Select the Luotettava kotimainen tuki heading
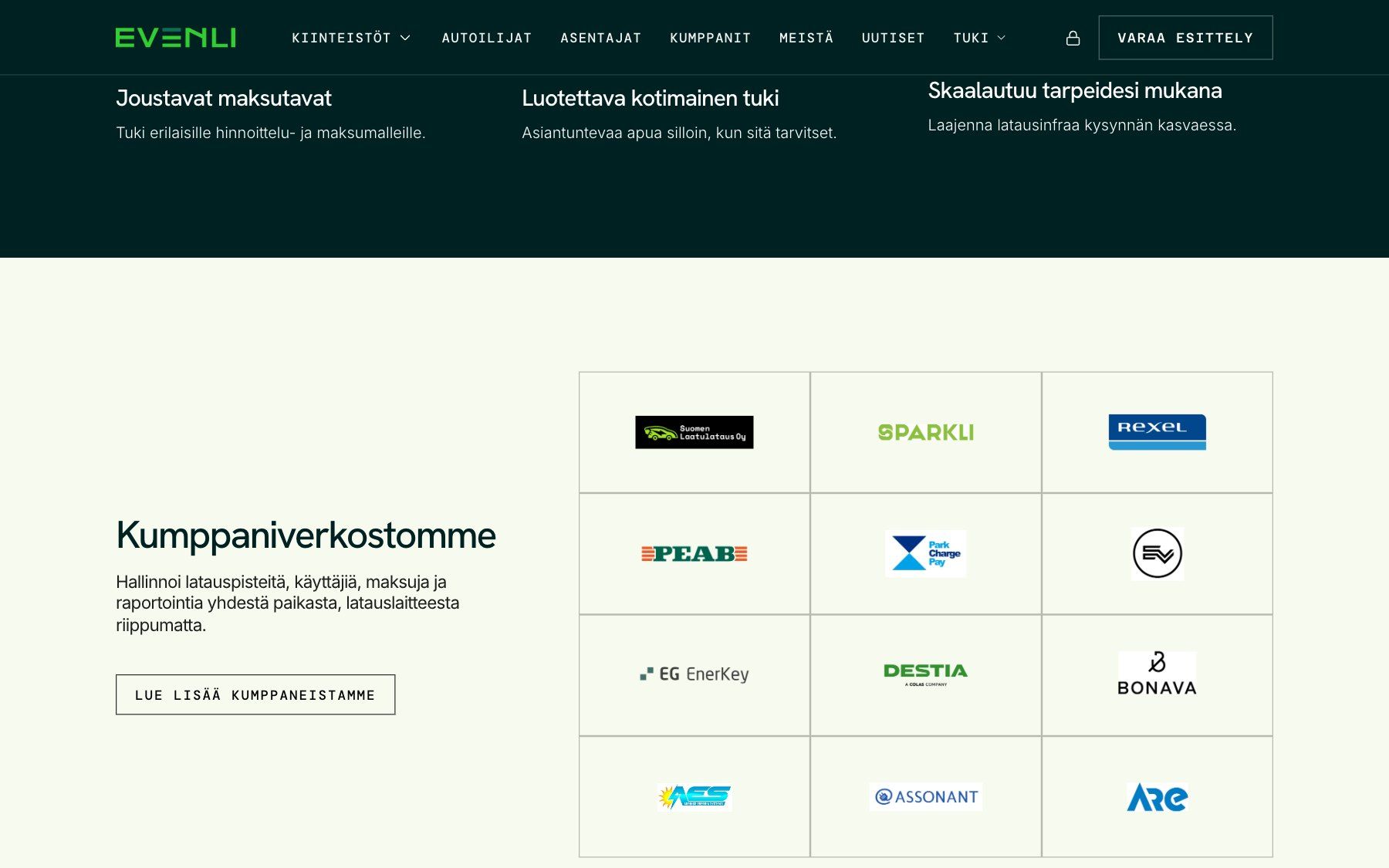This screenshot has width=1389, height=868. tap(651, 98)
